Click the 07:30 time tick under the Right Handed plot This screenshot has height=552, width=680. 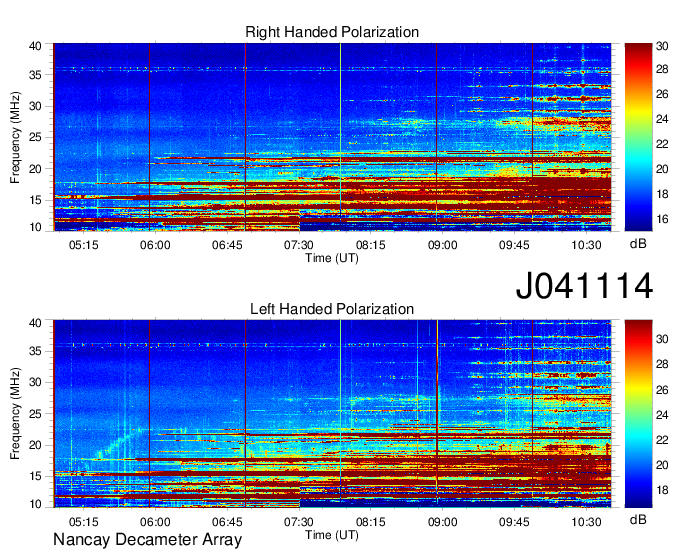coord(299,245)
